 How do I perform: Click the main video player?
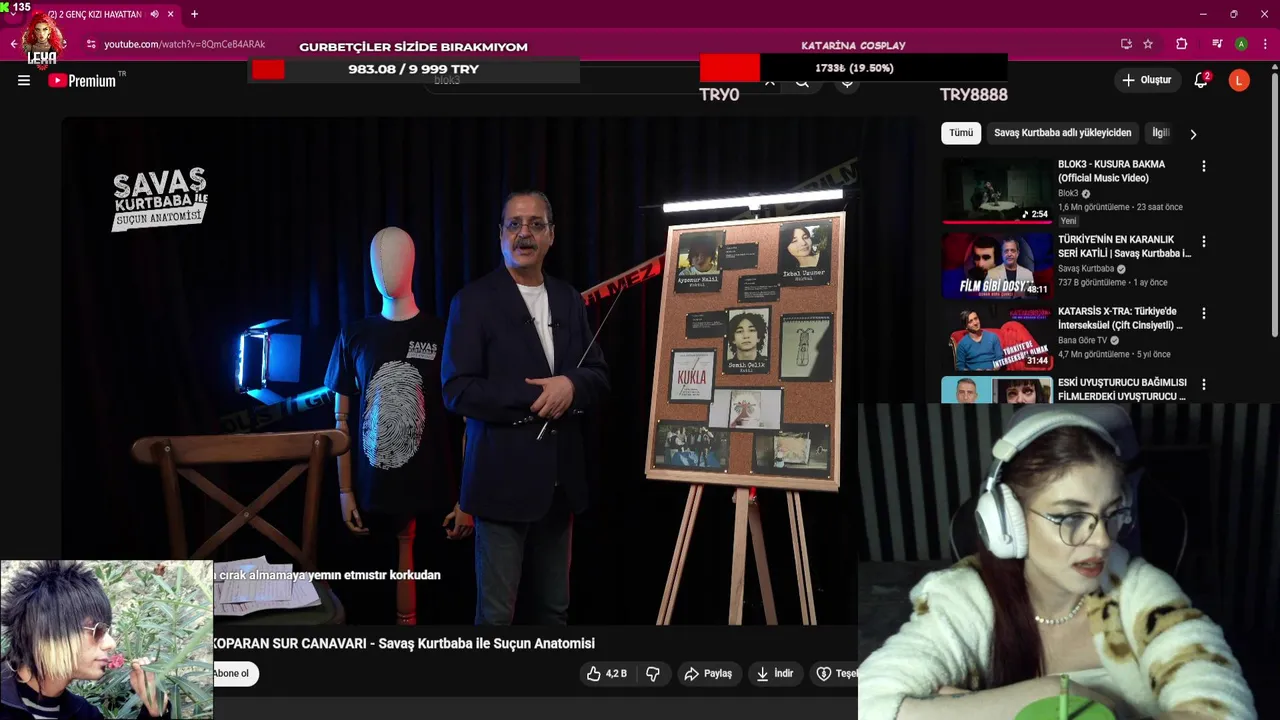click(490, 370)
